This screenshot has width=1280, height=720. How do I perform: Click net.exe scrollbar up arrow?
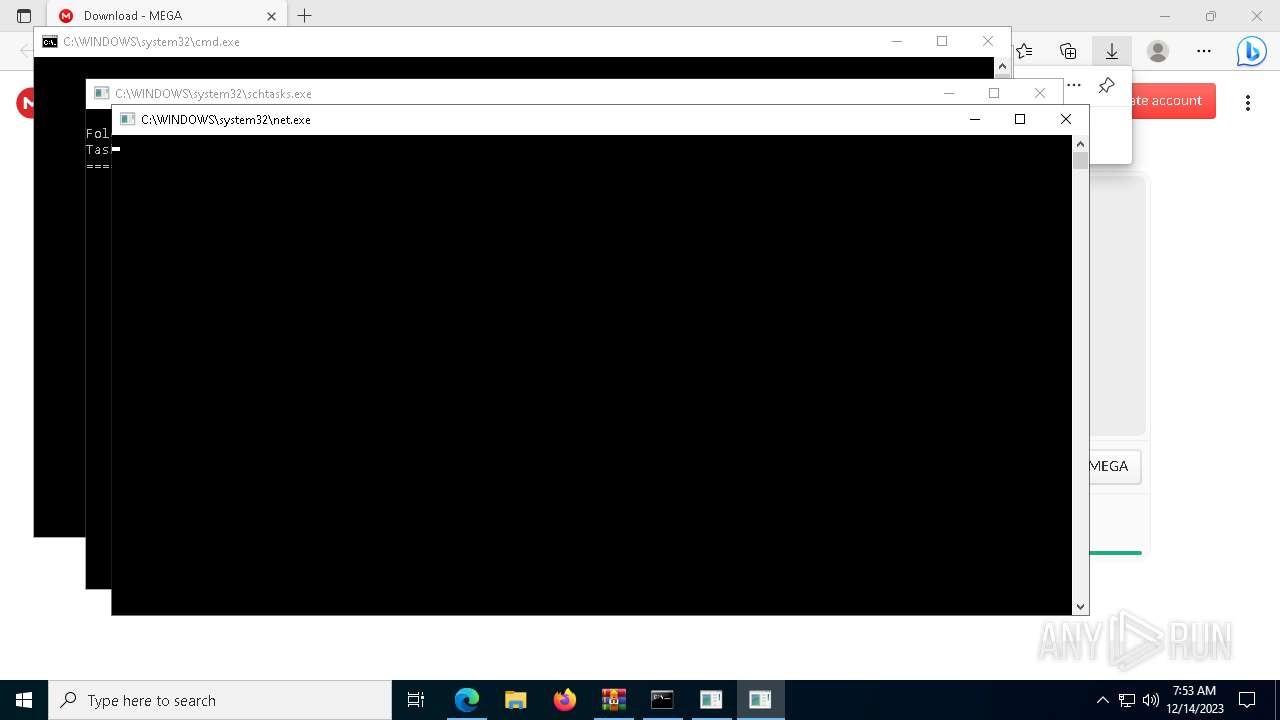pyautogui.click(x=1080, y=144)
